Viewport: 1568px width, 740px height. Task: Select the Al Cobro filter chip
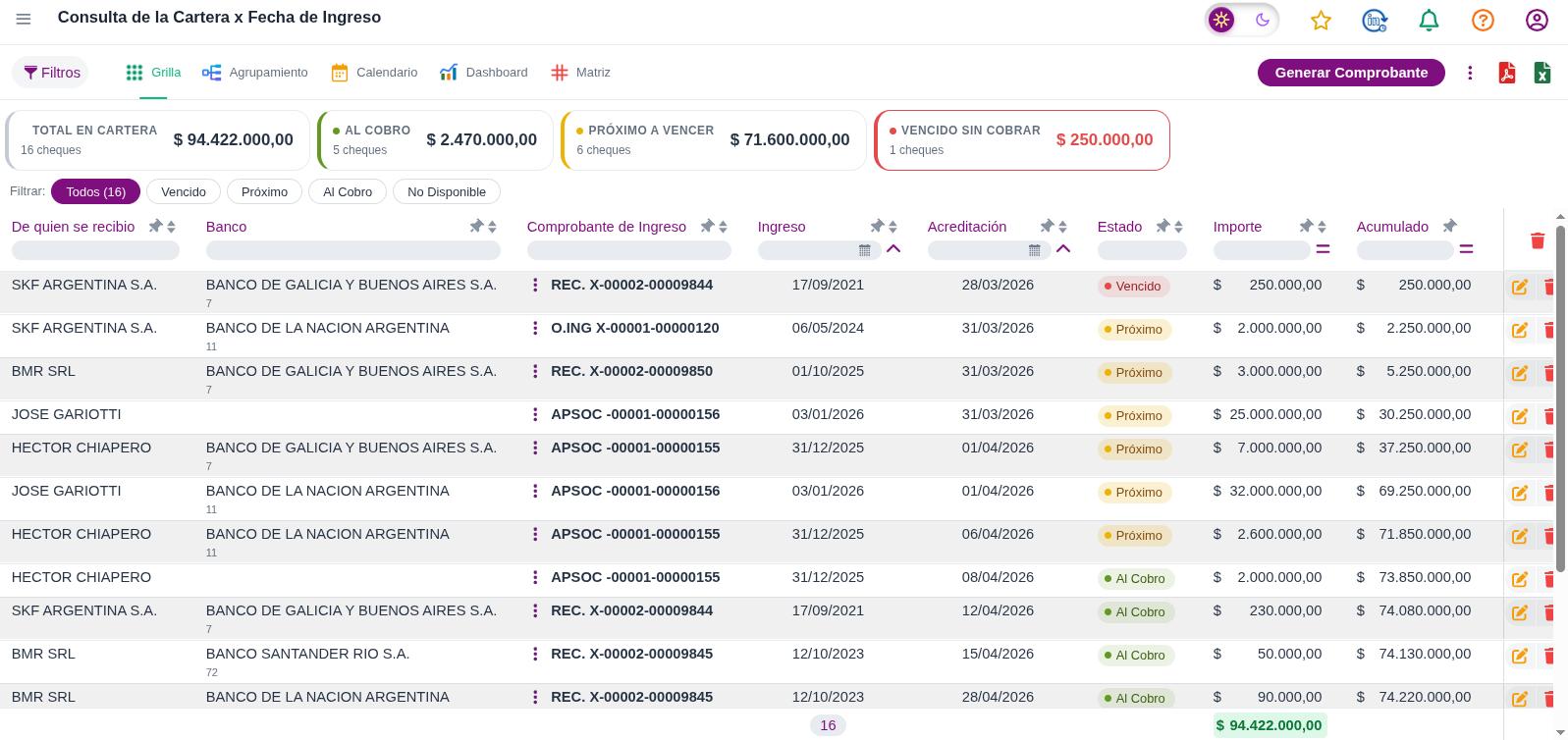(348, 191)
